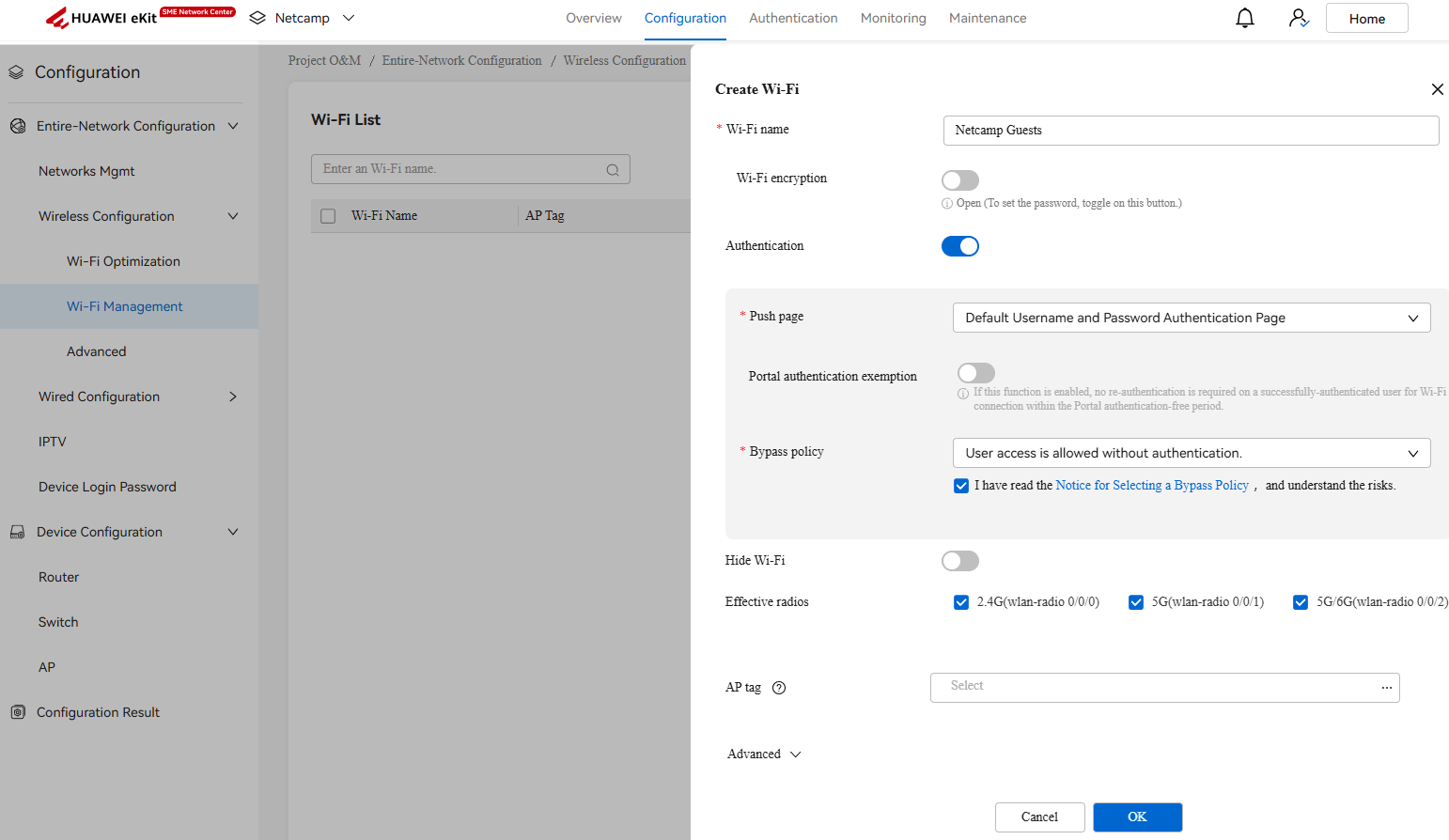Enable Portal authentication exemption toggle

pos(976,373)
